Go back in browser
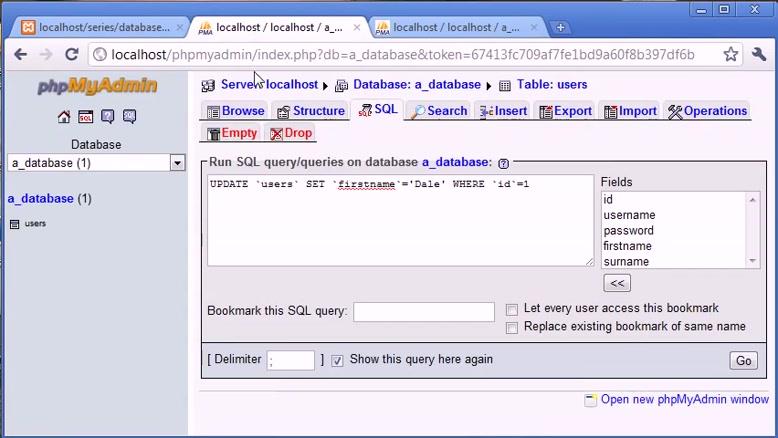778x438 pixels. [20, 54]
